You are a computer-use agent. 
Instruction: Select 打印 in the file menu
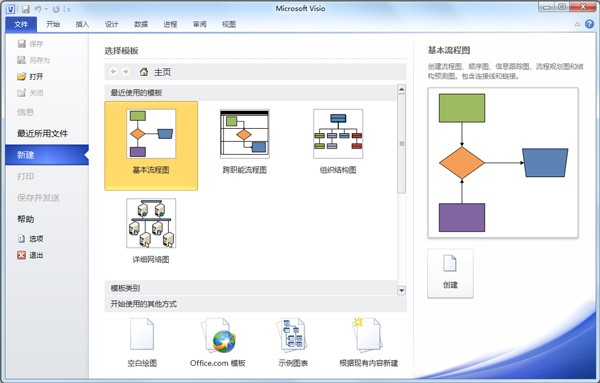(25, 176)
